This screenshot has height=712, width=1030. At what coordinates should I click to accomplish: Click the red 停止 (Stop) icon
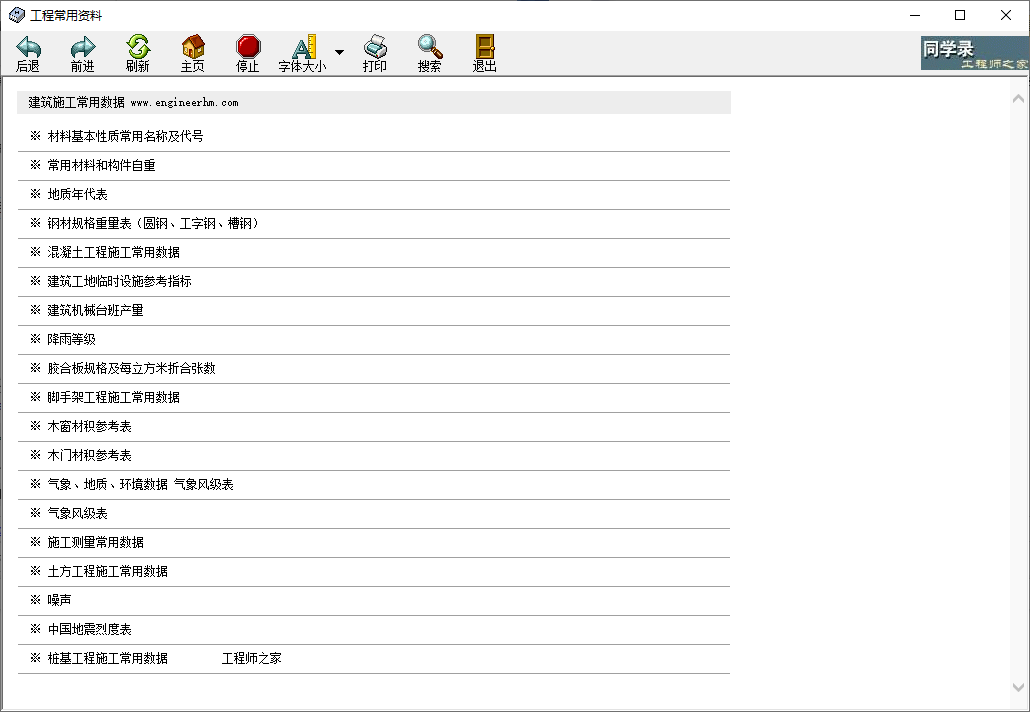pyautogui.click(x=248, y=47)
